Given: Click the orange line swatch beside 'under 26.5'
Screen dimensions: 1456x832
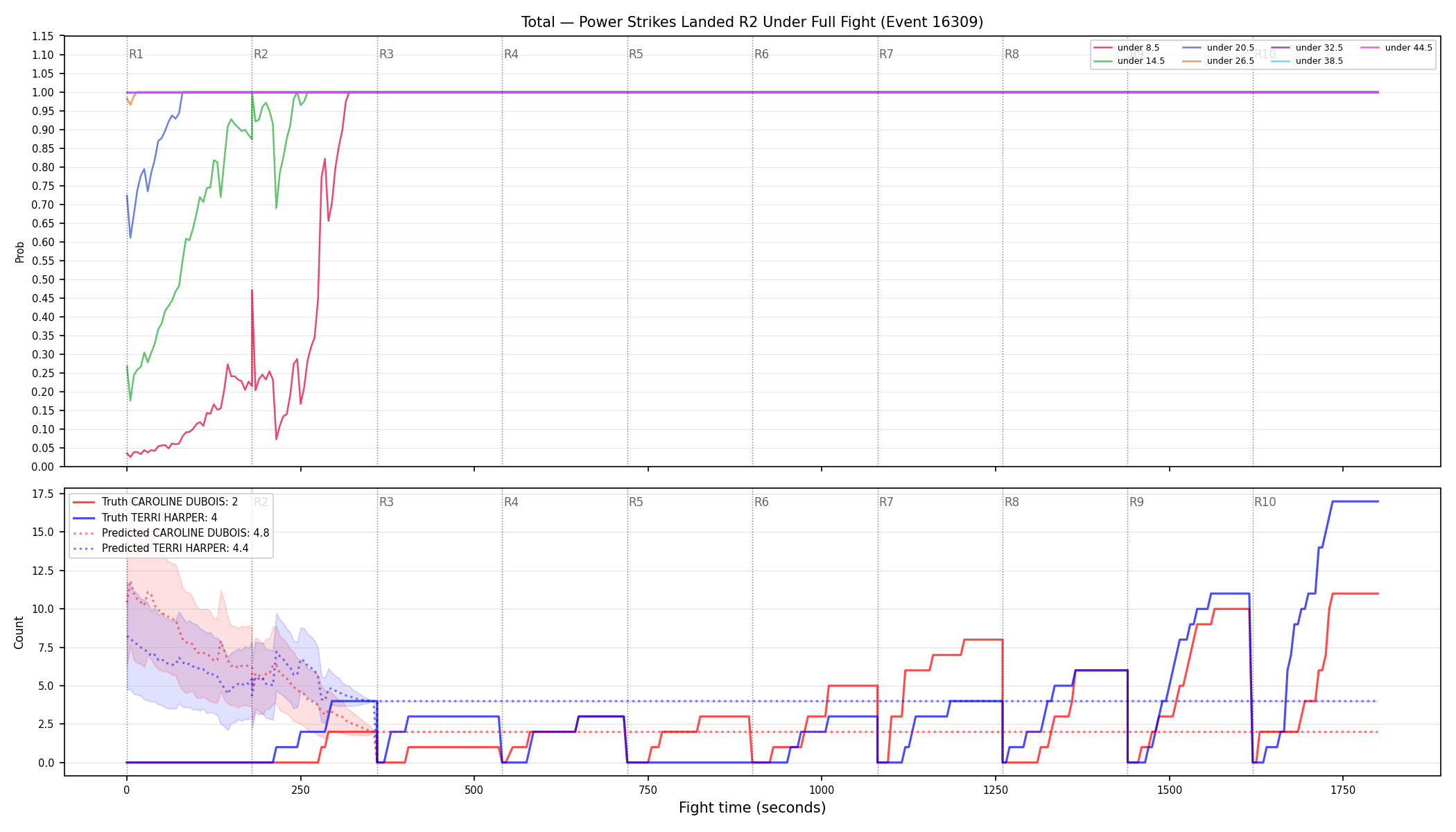Looking at the screenshot, I should 1191,61.
